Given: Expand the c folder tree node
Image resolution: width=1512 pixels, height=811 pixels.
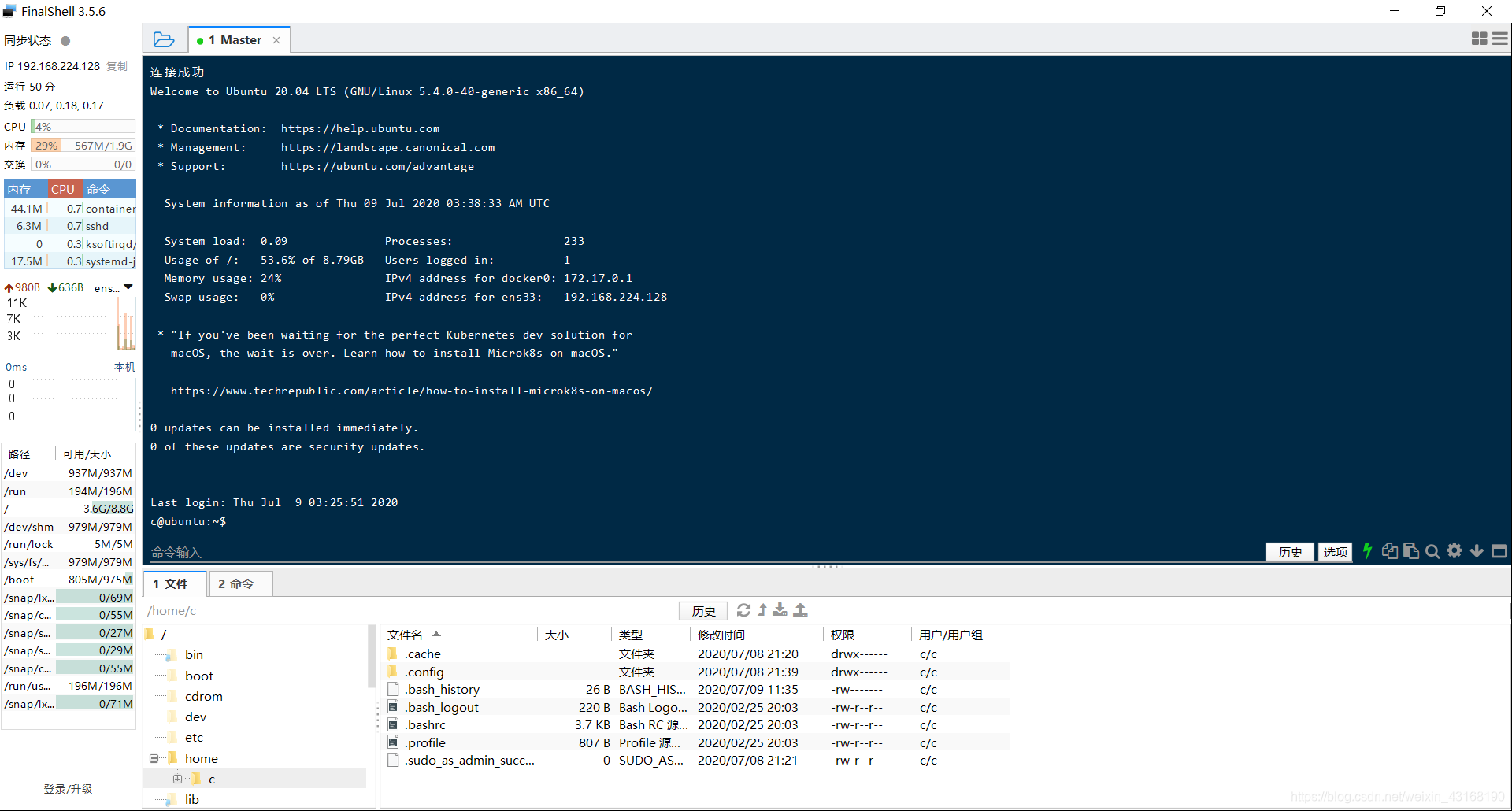Looking at the screenshot, I should coord(177,779).
